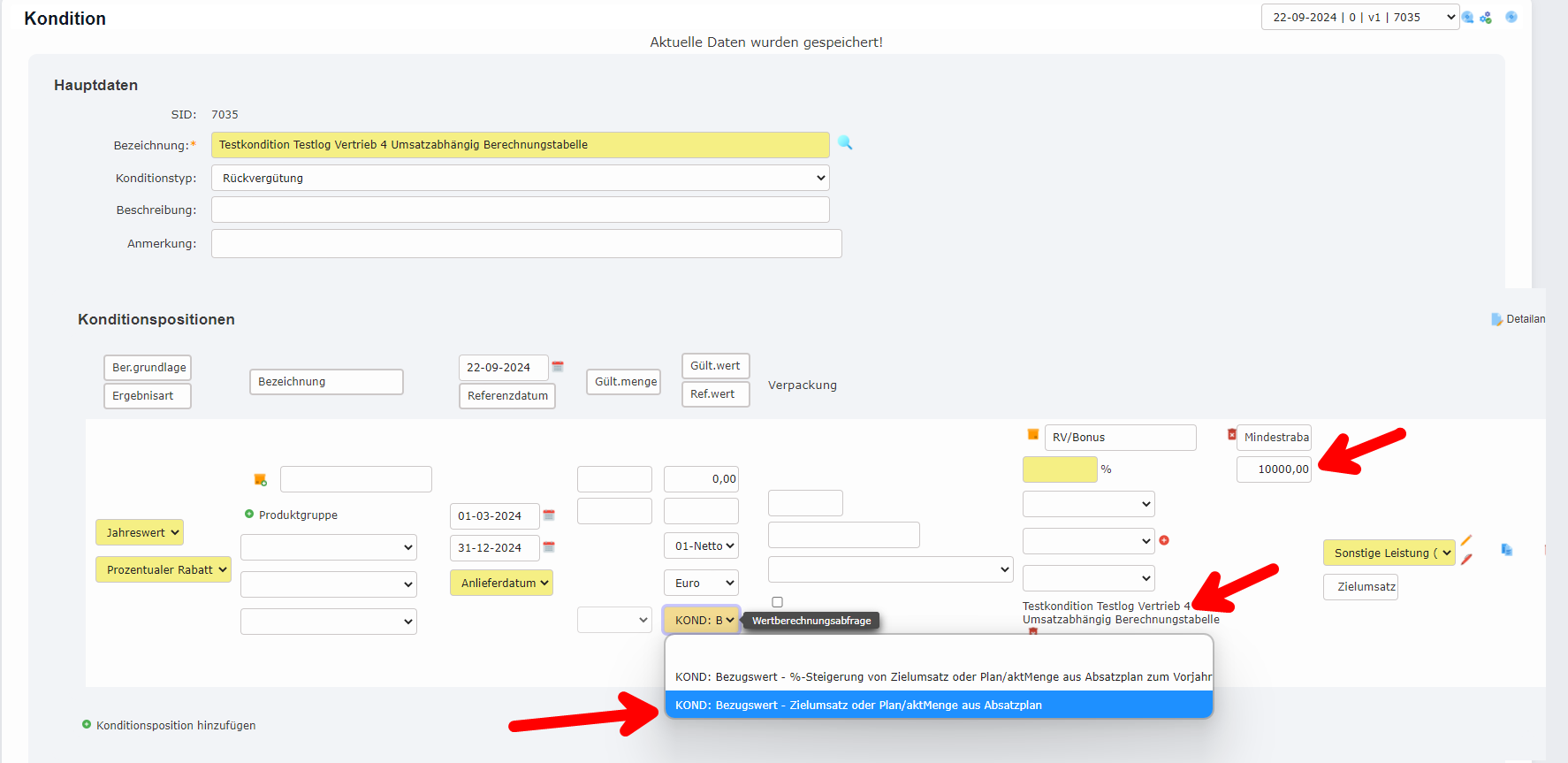Click the 22-09-2024 header date field
Screen dimensions: 1568x763
(504, 367)
